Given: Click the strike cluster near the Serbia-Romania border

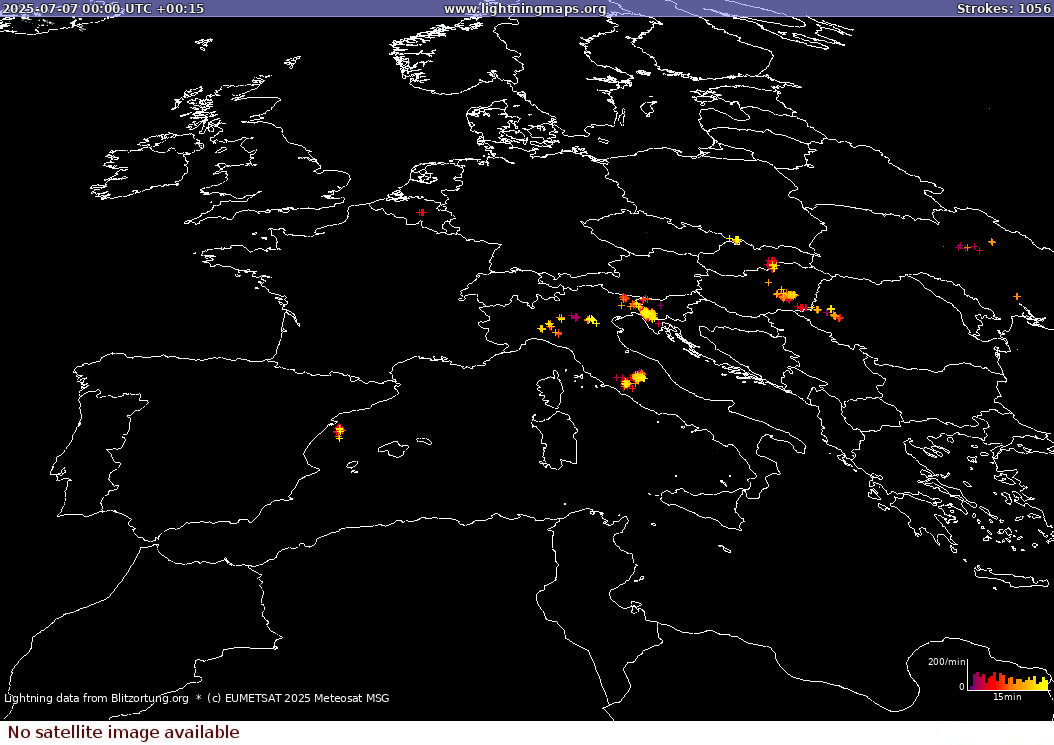Looking at the screenshot, I should point(833,314).
